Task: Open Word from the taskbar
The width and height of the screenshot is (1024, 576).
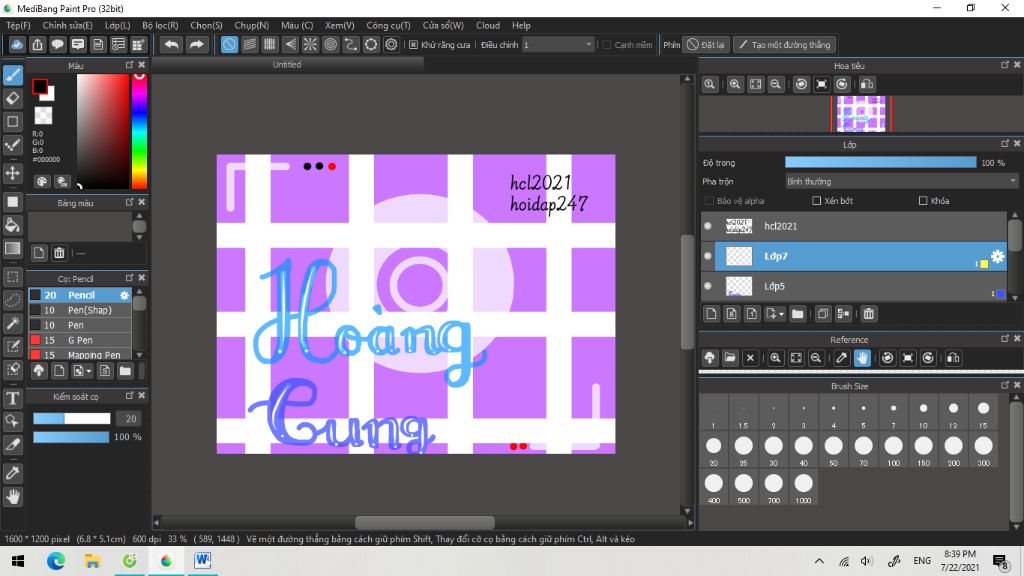Action: 202,561
